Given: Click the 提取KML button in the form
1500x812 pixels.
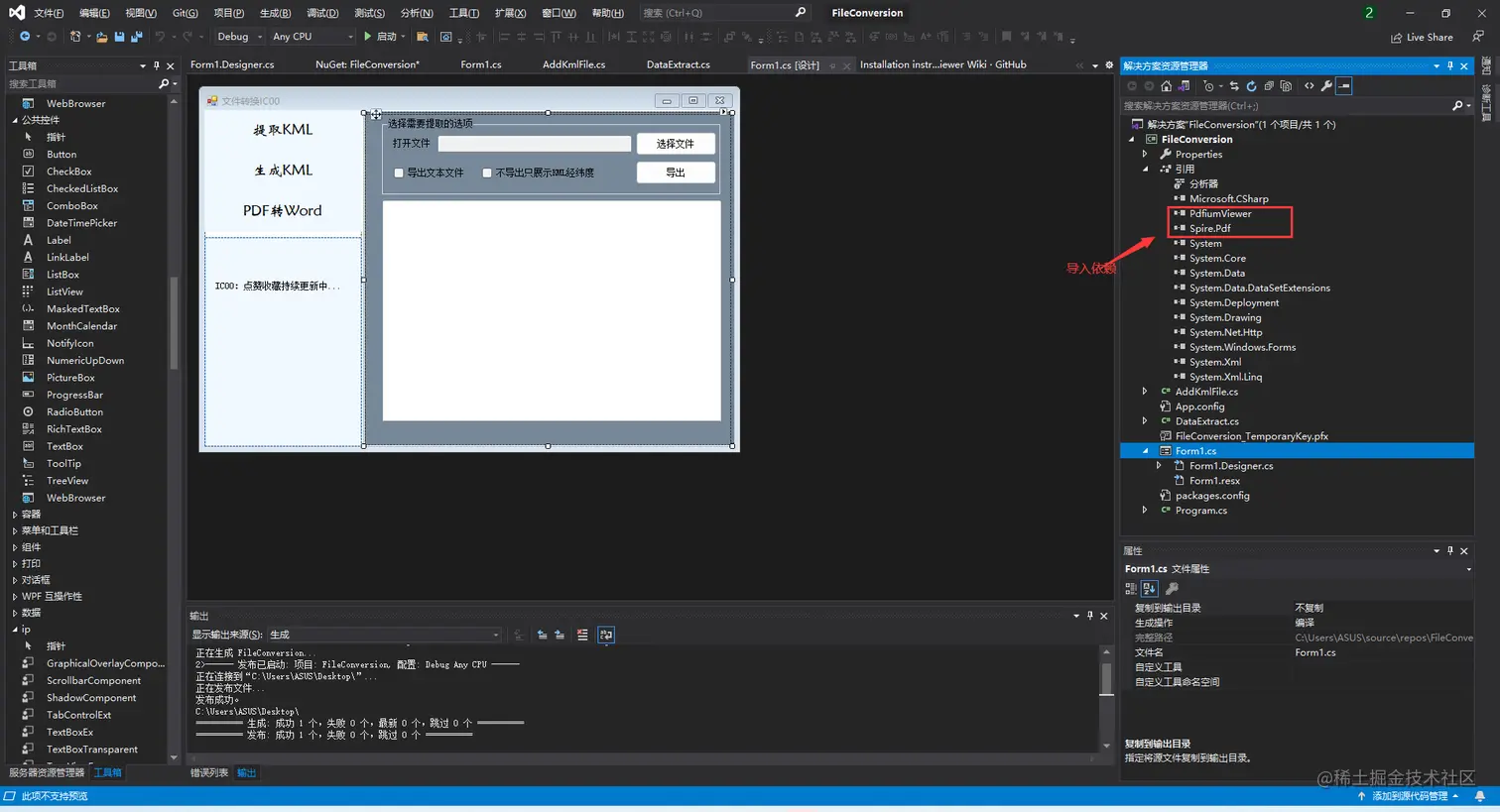Looking at the screenshot, I should (283, 130).
